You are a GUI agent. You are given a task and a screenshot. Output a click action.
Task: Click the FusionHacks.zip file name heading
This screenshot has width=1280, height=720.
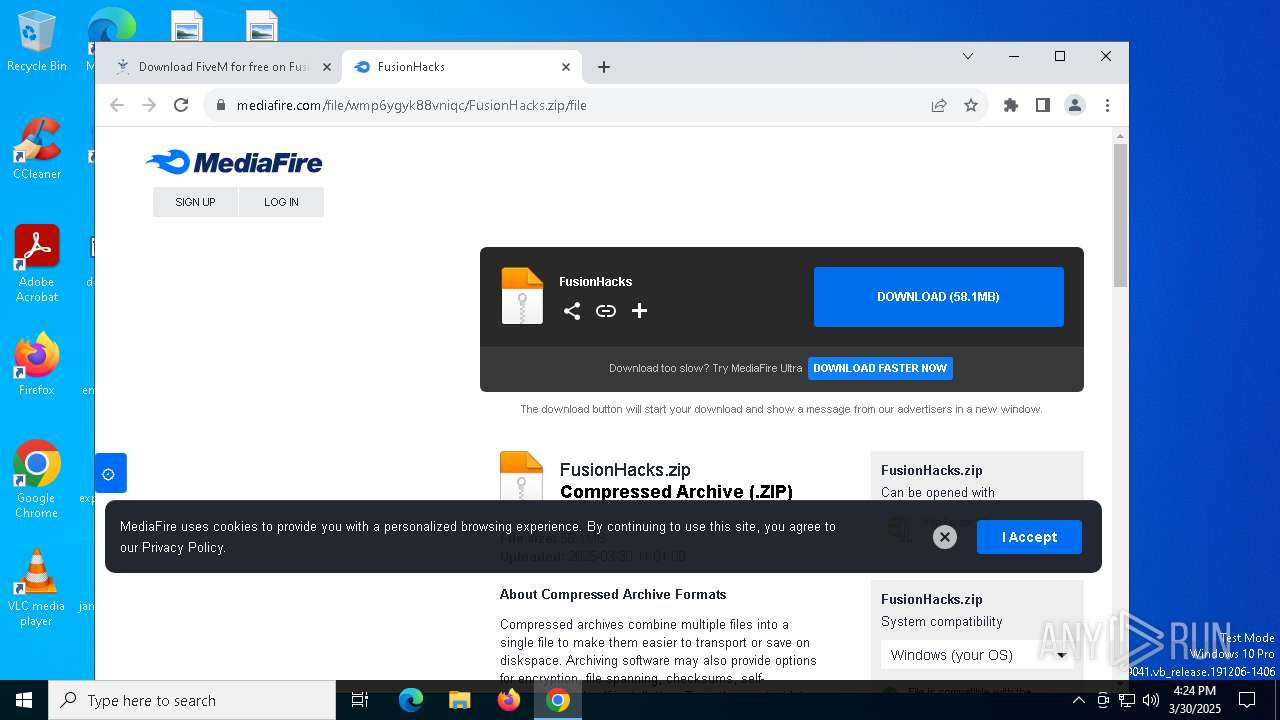[x=625, y=470]
